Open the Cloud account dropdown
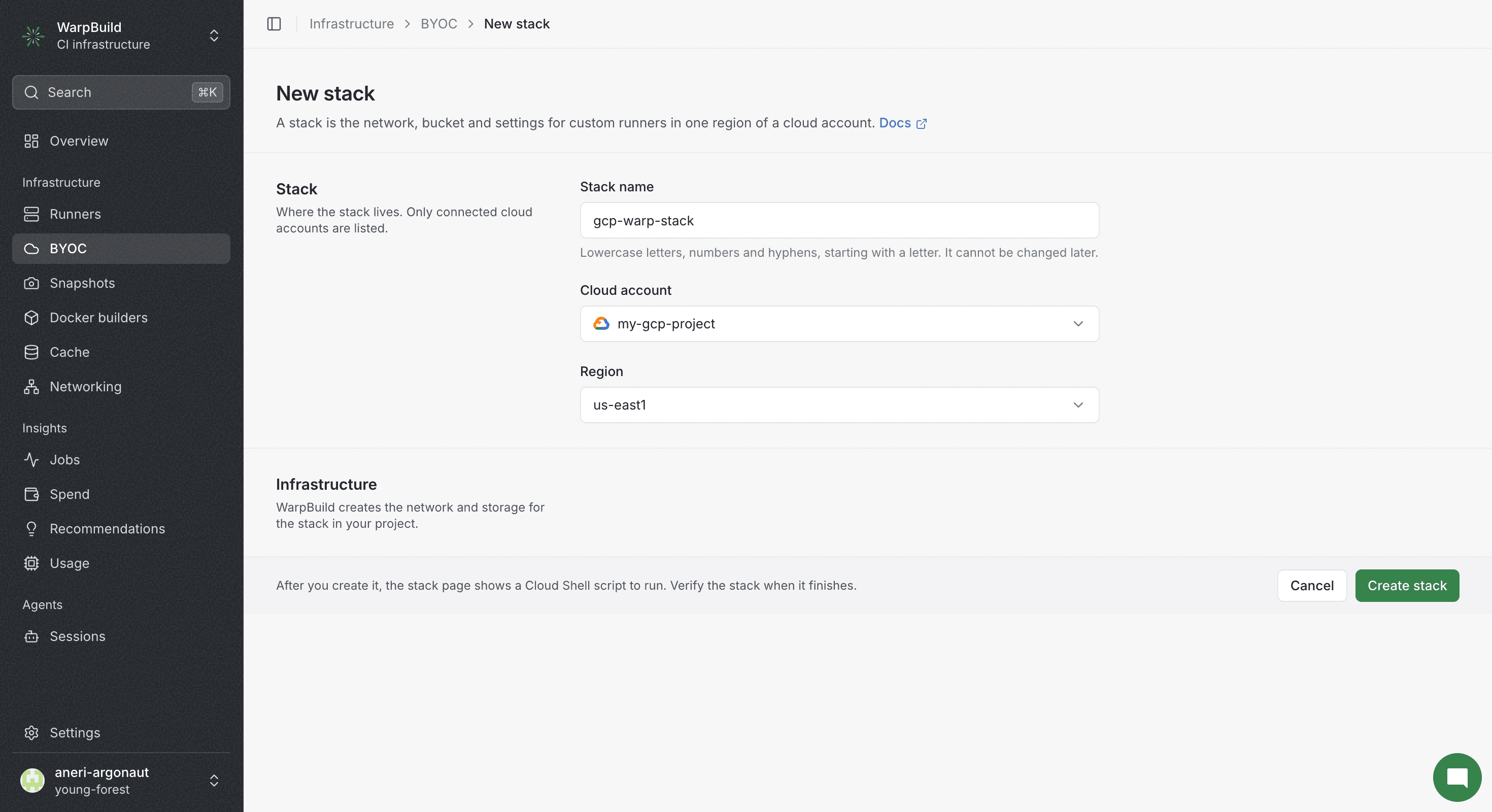The width and height of the screenshot is (1492, 812). (x=839, y=324)
